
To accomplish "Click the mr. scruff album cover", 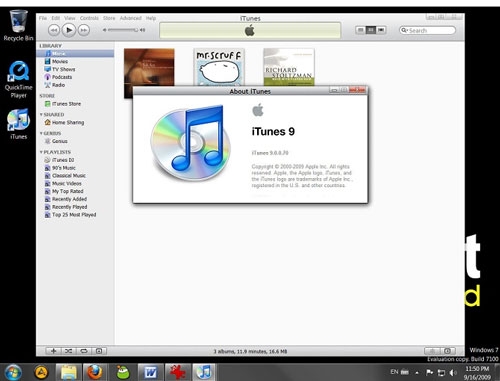I will coord(219,67).
